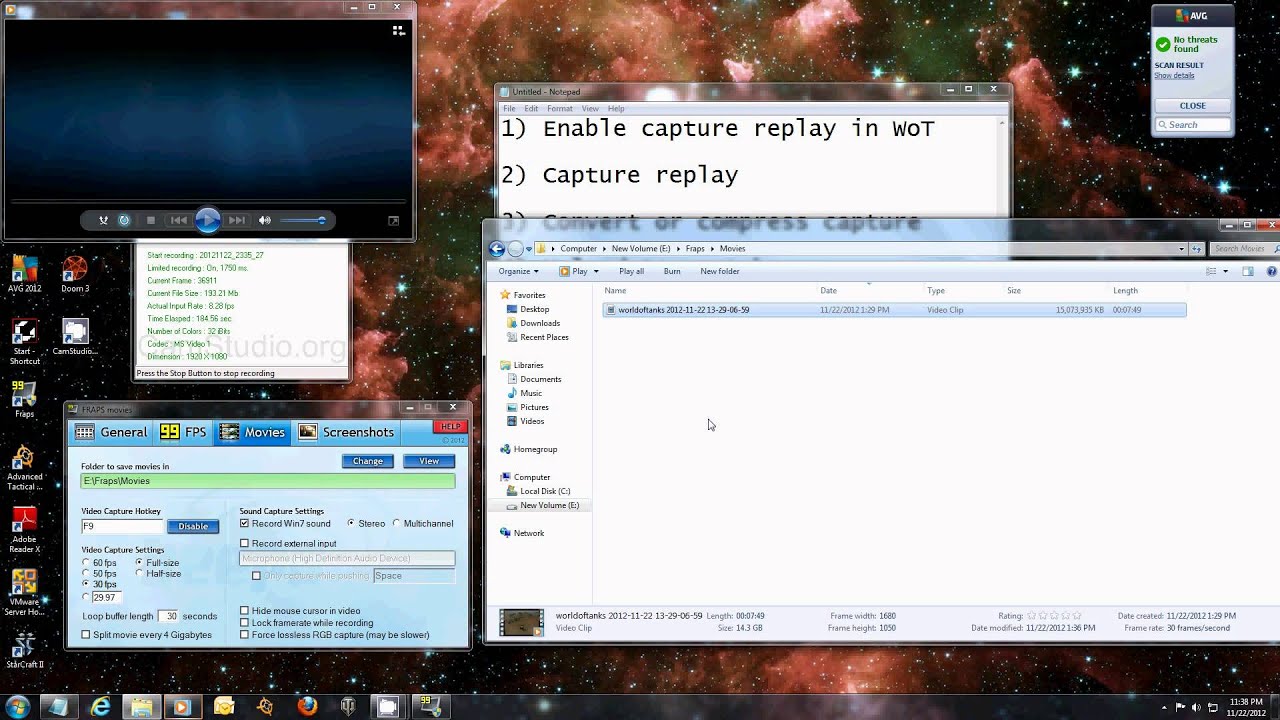
Task: Select the Movies tab in Fraps
Action: click(252, 432)
